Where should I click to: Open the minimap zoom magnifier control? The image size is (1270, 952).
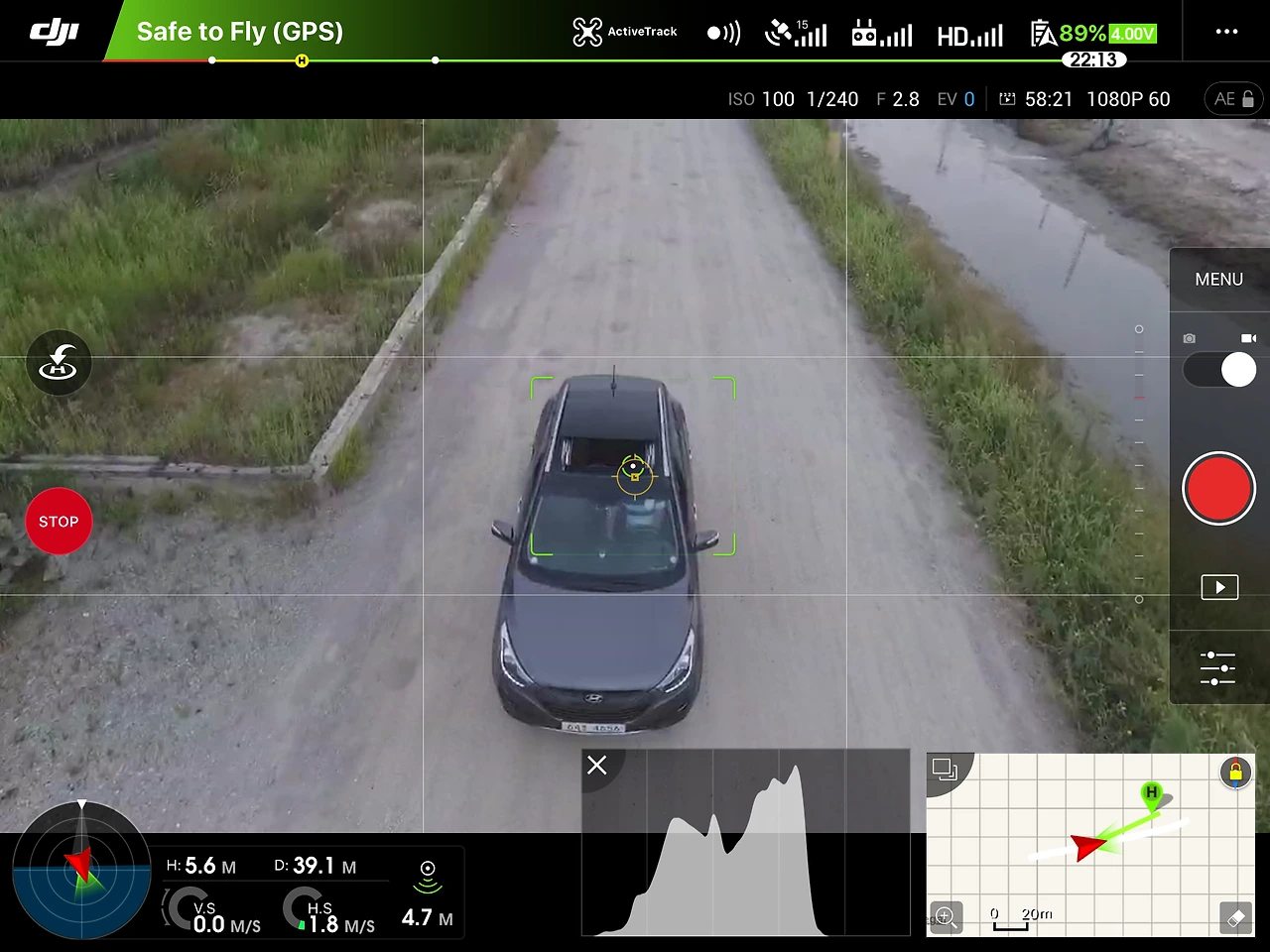(x=946, y=917)
